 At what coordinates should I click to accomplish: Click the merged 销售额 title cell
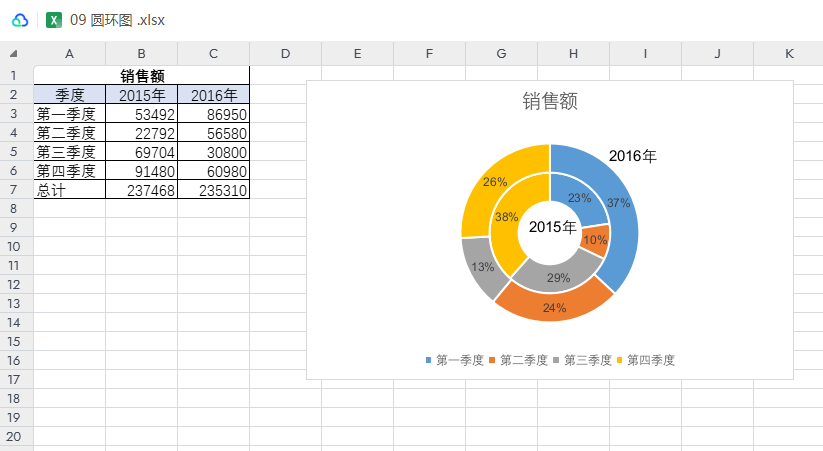(x=142, y=76)
